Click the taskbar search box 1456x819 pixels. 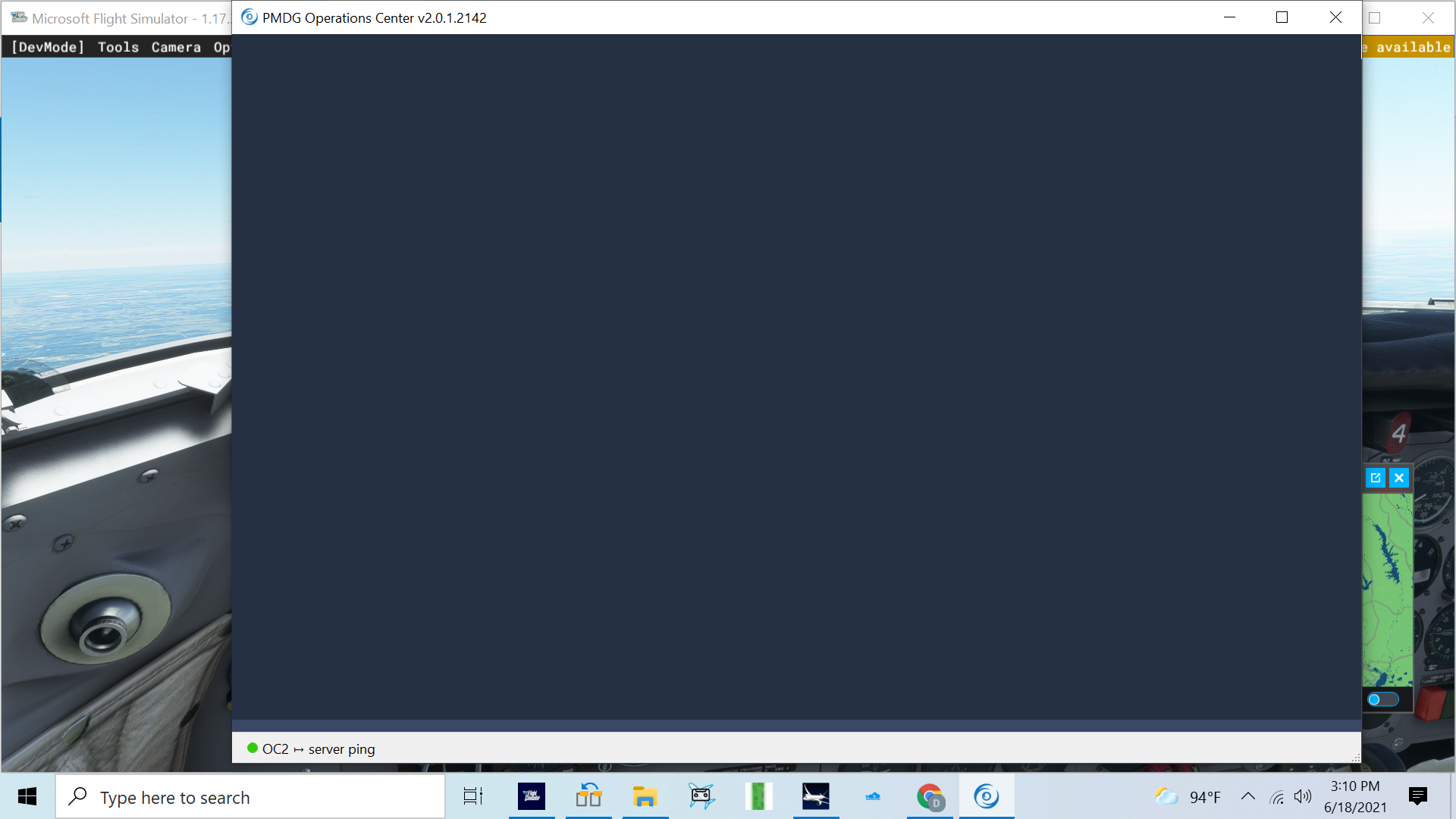tap(250, 797)
